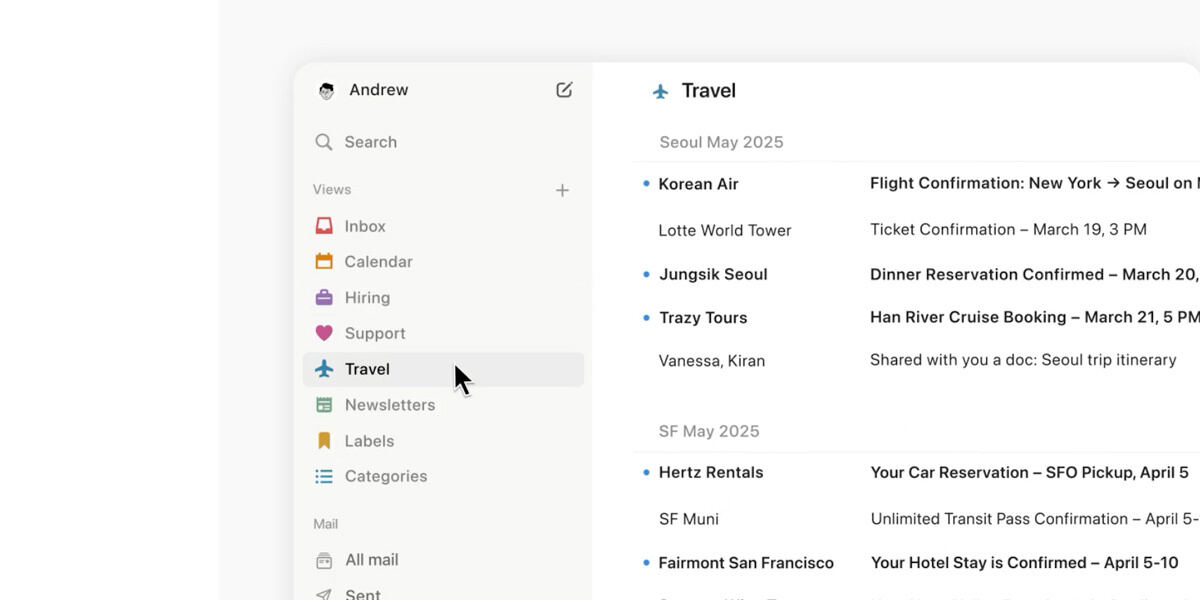
Task: Add a new view with plus icon
Action: [x=562, y=190]
